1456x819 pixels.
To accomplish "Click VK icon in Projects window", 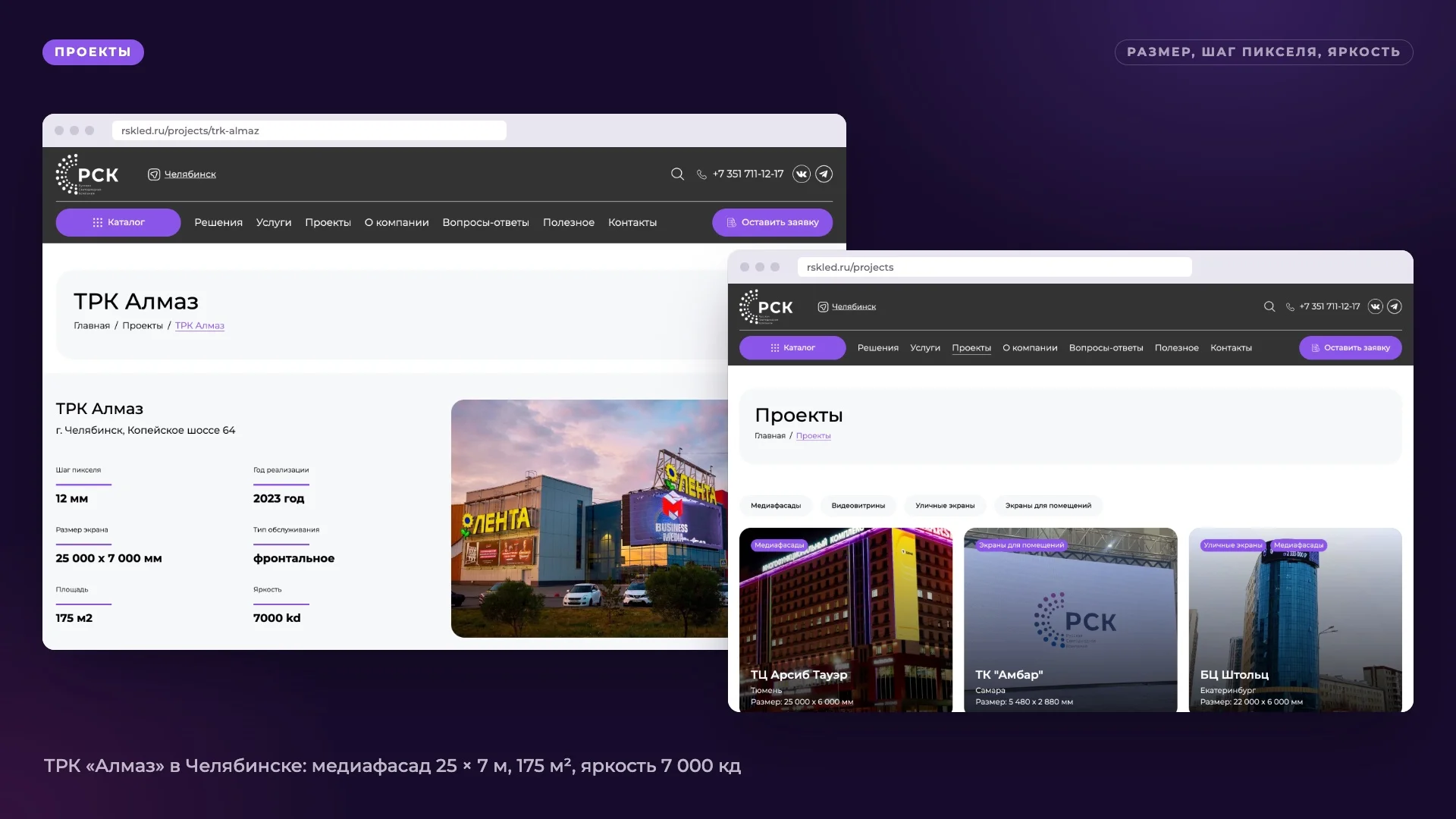I will pyautogui.click(x=1375, y=307).
